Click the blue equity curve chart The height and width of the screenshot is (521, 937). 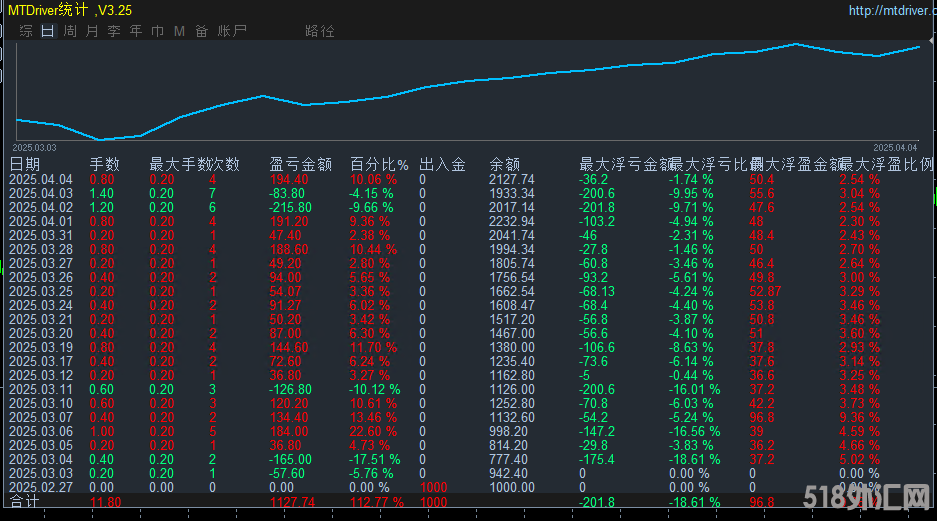click(x=468, y=91)
